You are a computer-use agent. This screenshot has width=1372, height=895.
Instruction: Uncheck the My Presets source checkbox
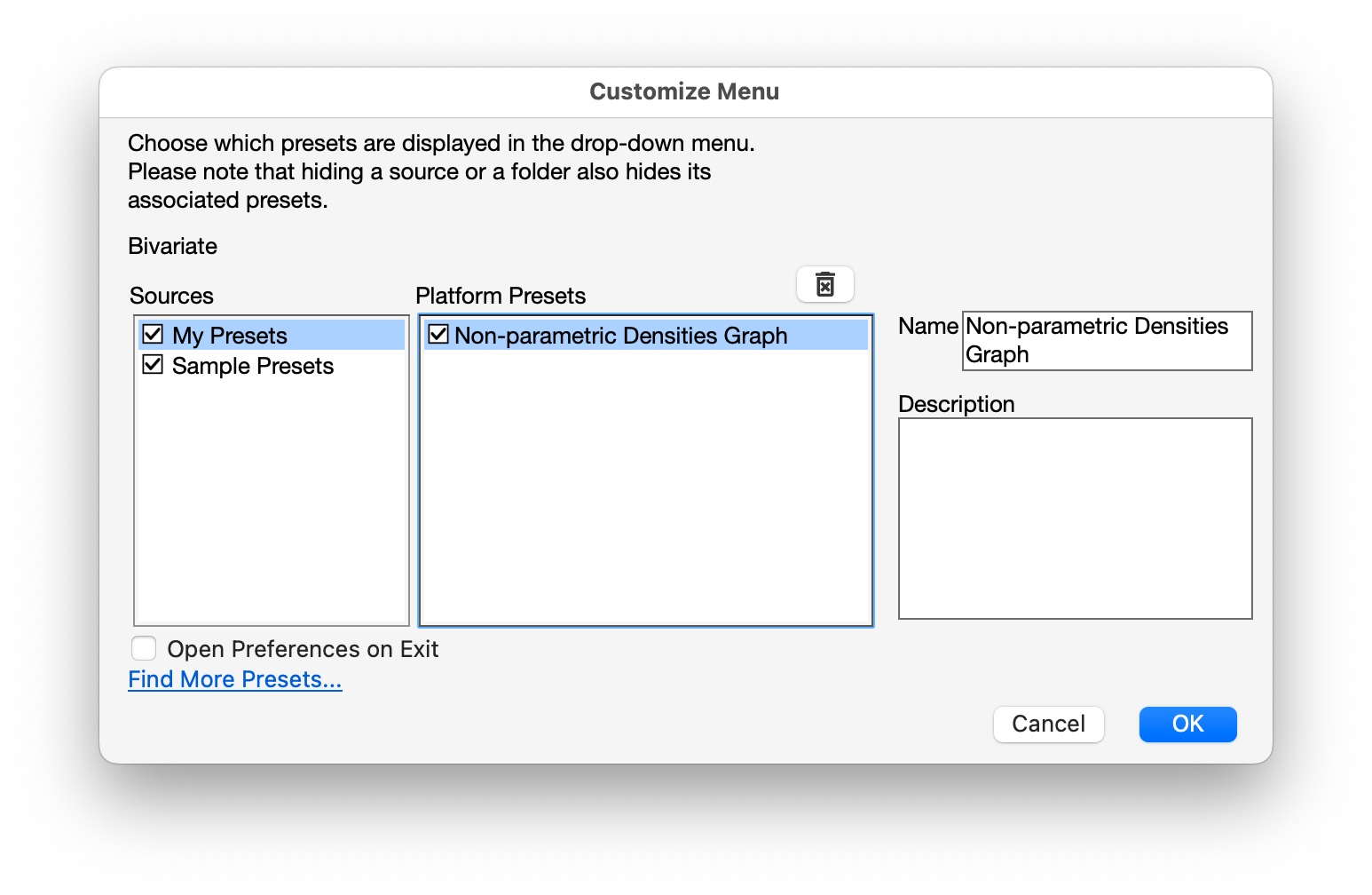[x=153, y=334]
